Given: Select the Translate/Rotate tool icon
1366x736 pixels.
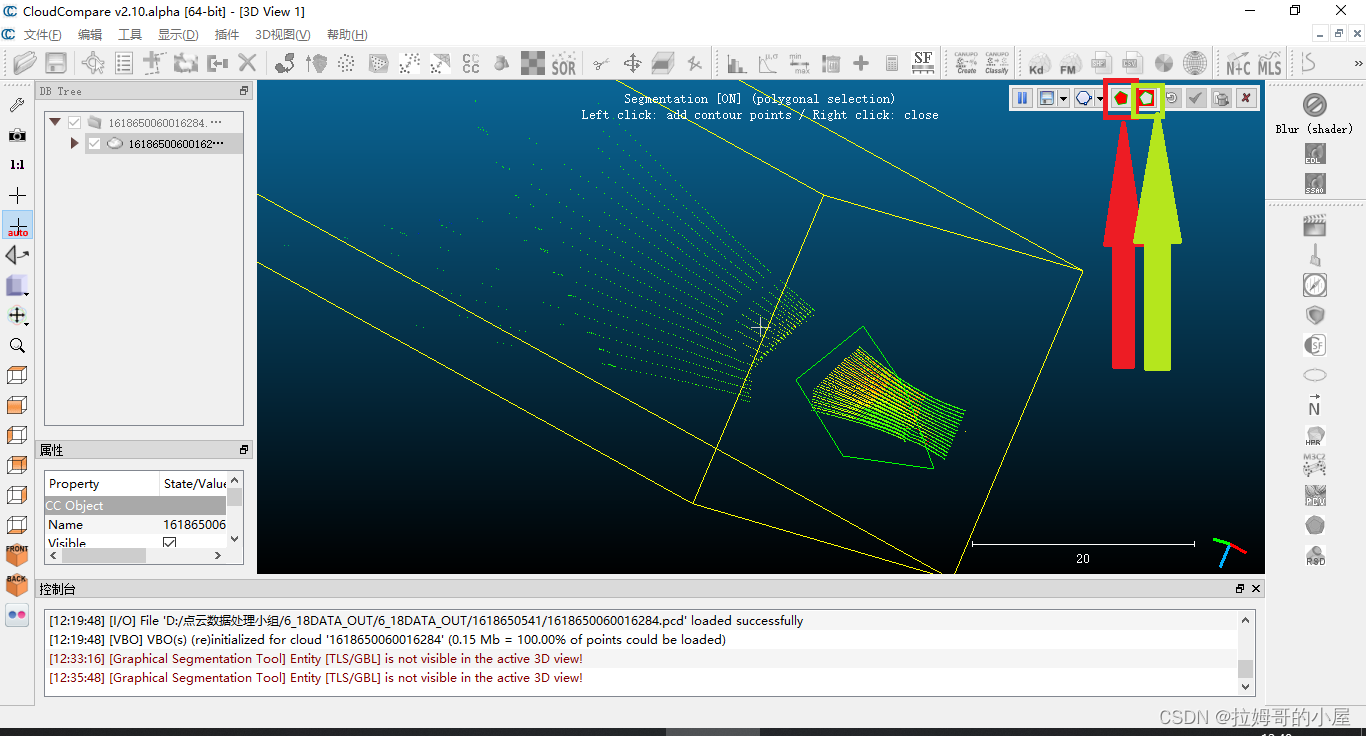Looking at the screenshot, I should [x=632, y=63].
